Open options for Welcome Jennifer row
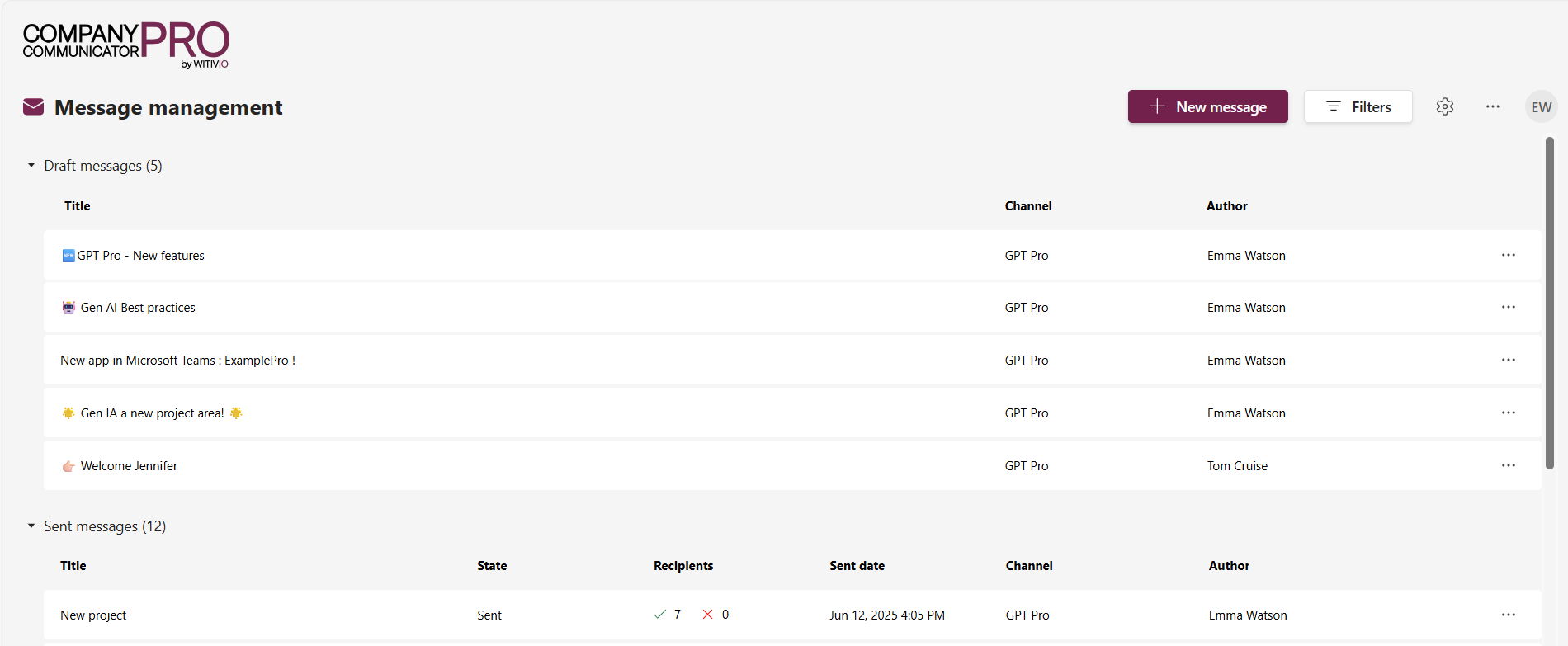The width and height of the screenshot is (1568, 646). [1509, 465]
